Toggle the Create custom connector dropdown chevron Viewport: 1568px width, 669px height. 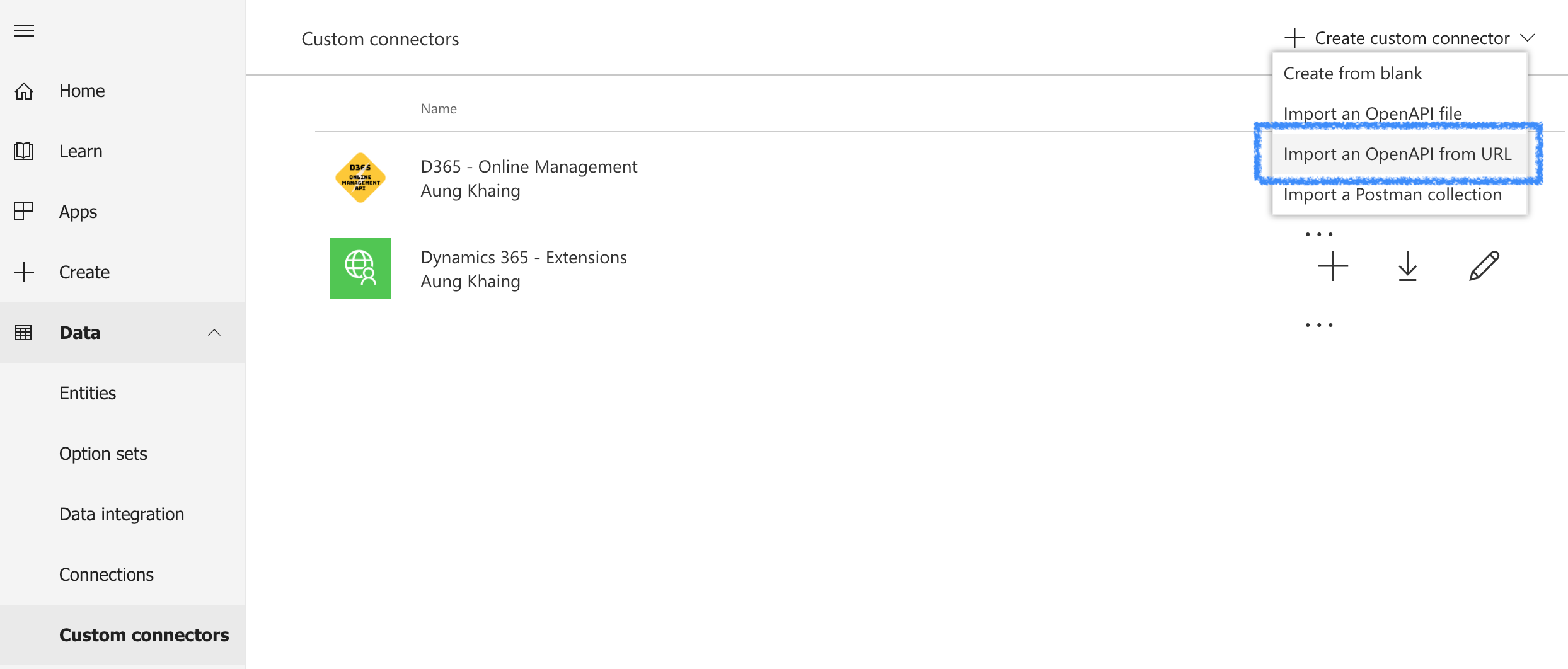1527,38
